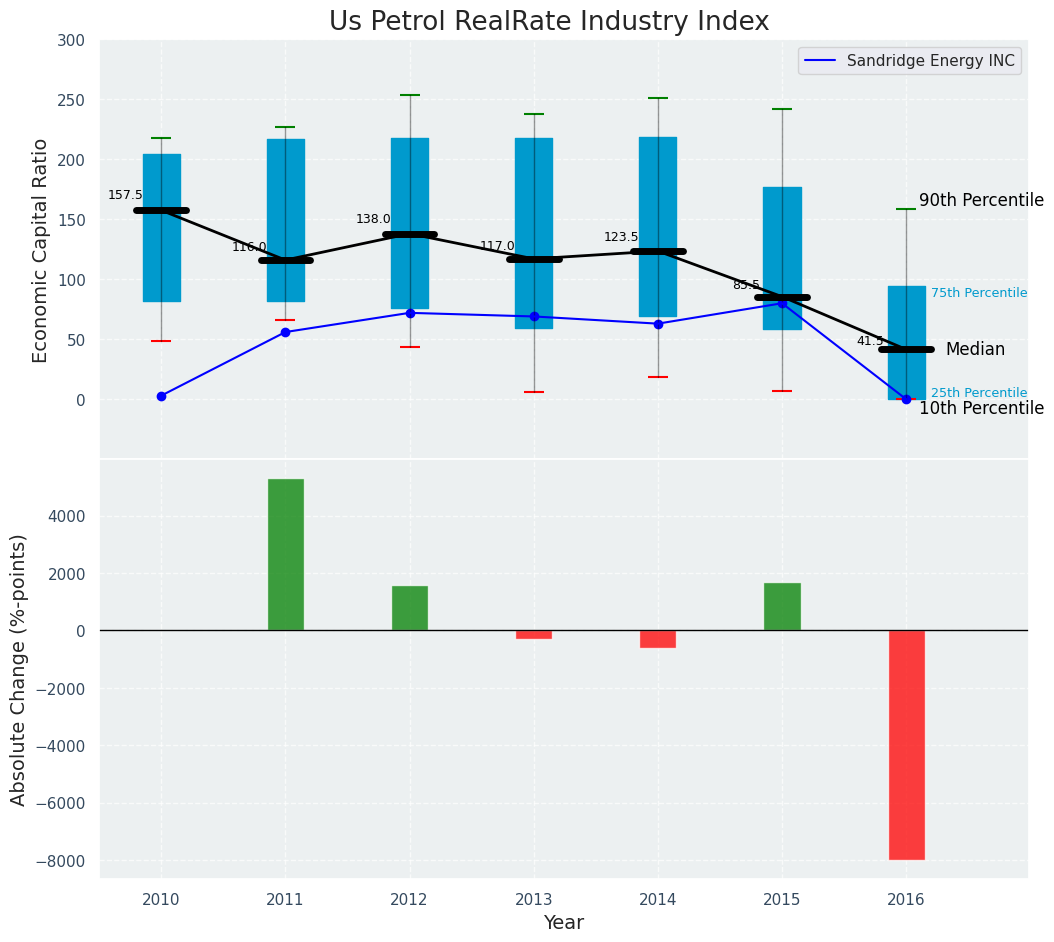Screen dimensions: 1054x942
Task: Click the tall green 2011 change bar
Action: (285, 555)
